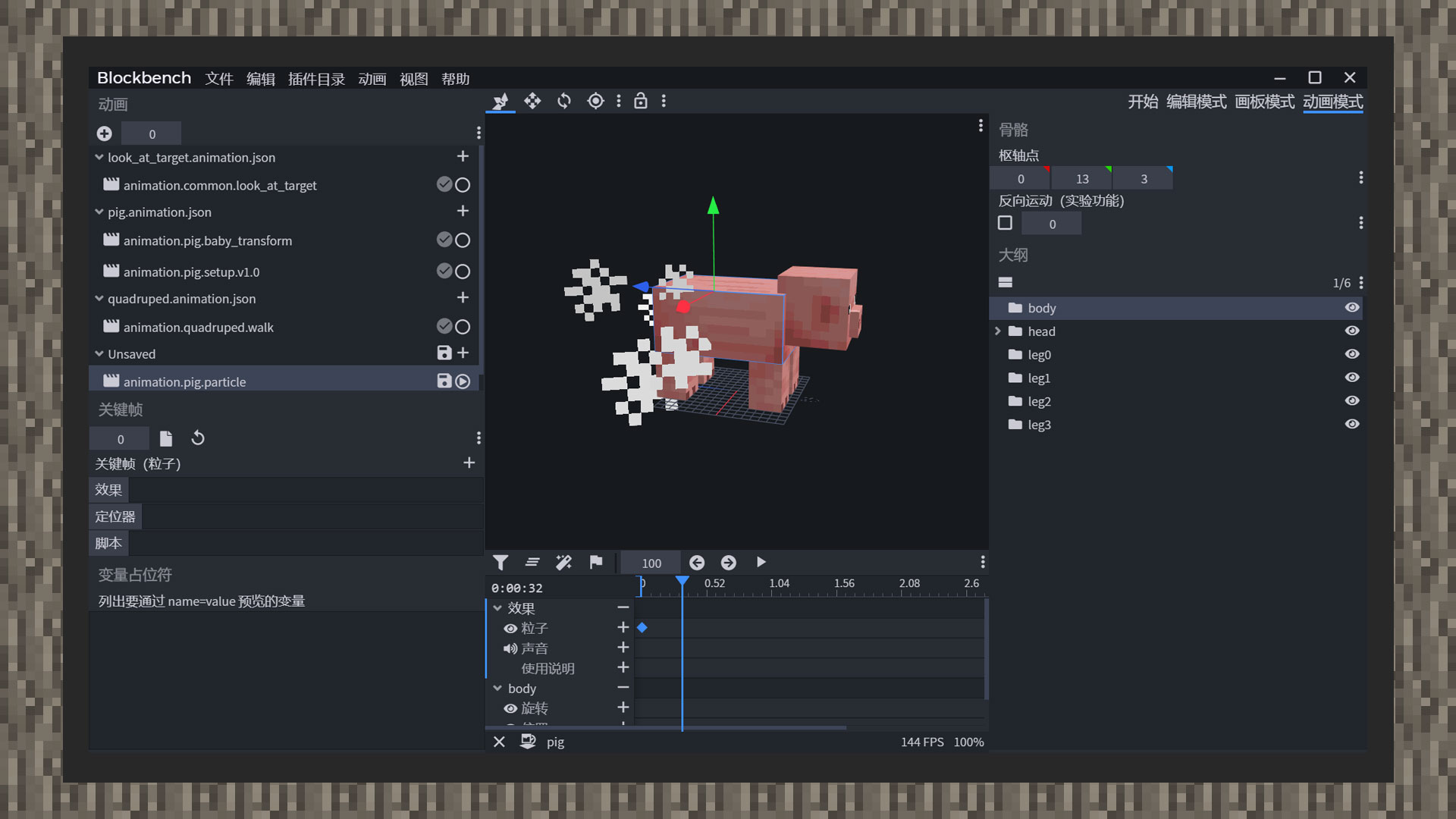Image resolution: width=1456 pixels, height=819 pixels.
Task: Click the 定位器 locator input field
Action: [x=312, y=516]
